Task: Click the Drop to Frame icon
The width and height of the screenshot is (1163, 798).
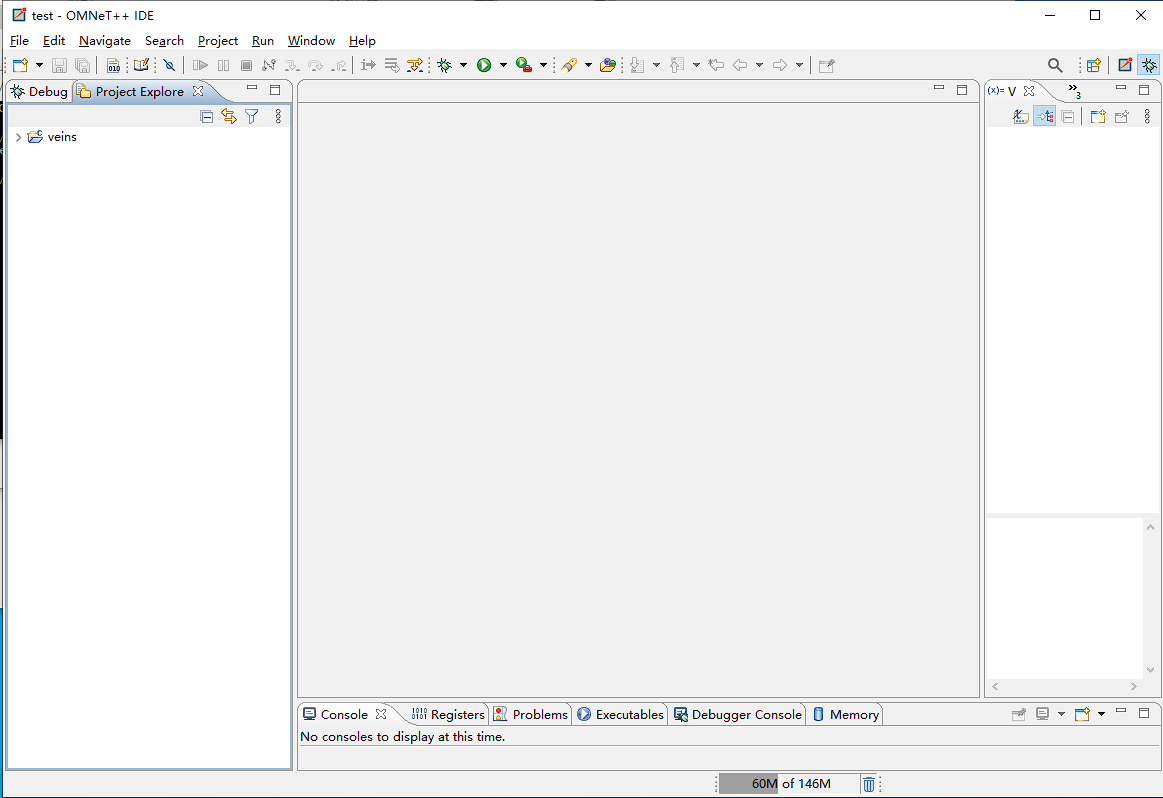Action: (392, 65)
